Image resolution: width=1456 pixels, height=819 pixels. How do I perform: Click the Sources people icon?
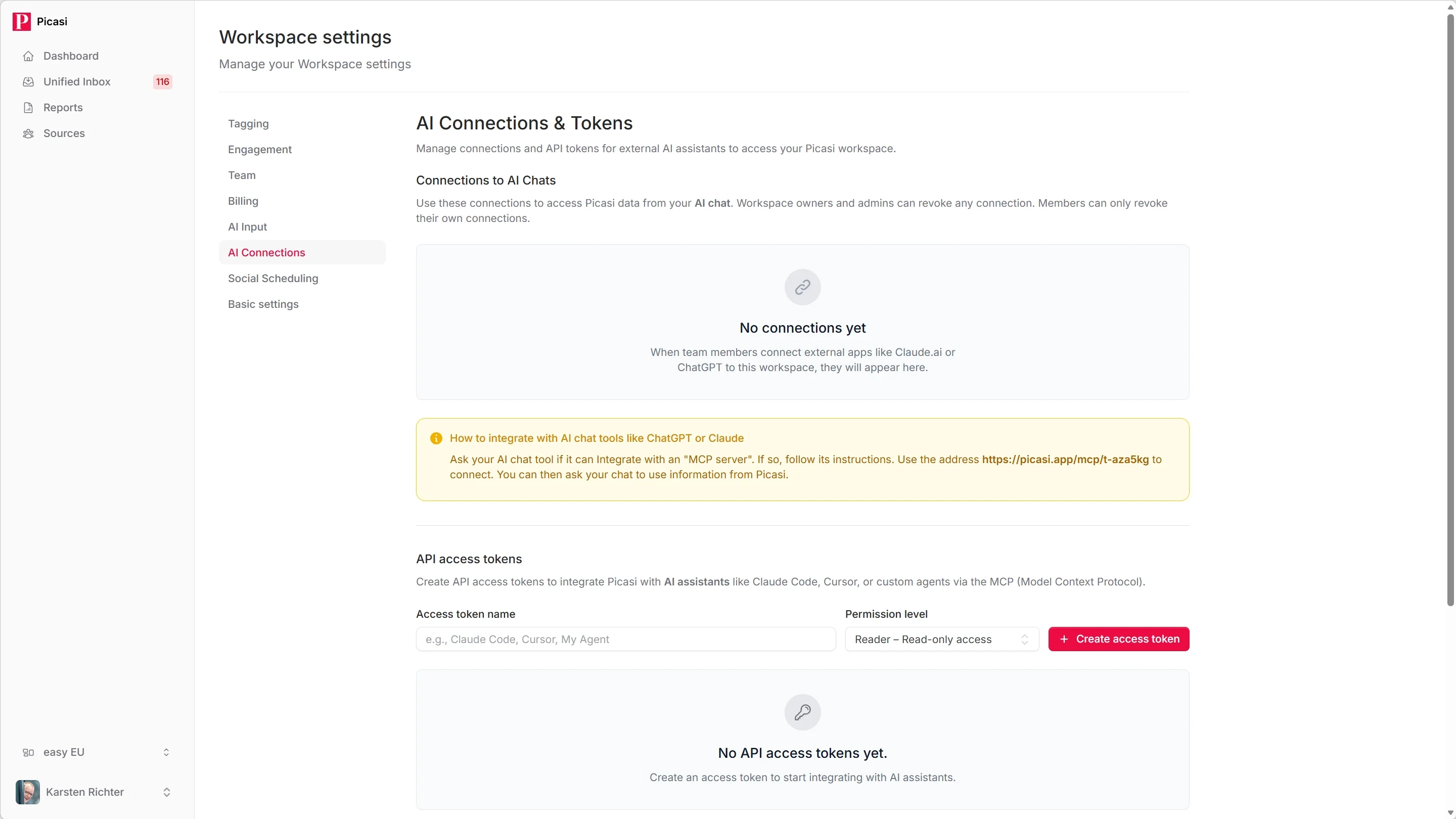click(x=28, y=133)
